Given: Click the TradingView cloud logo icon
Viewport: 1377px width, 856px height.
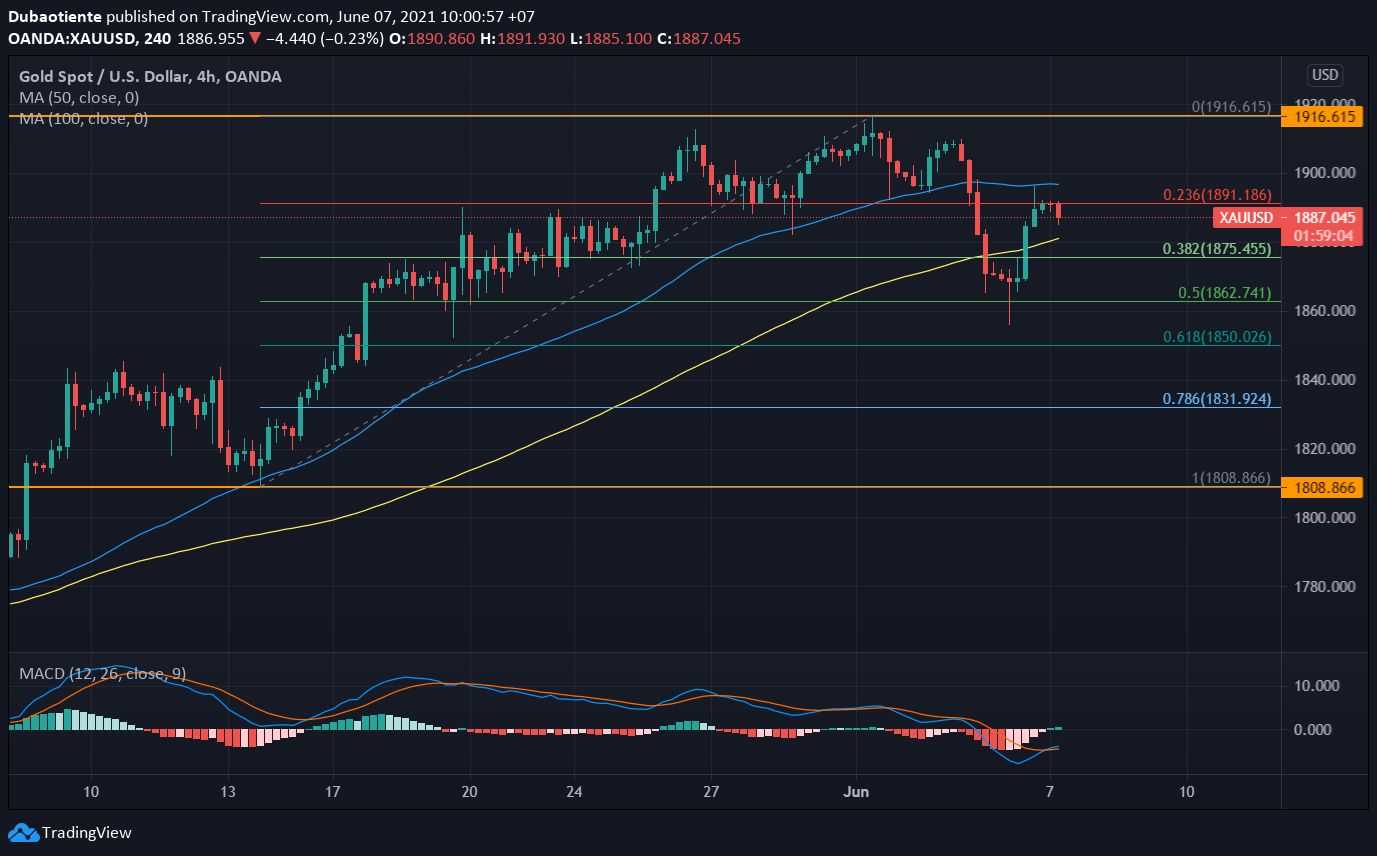Looking at the screenshot, I should (23, 832).
